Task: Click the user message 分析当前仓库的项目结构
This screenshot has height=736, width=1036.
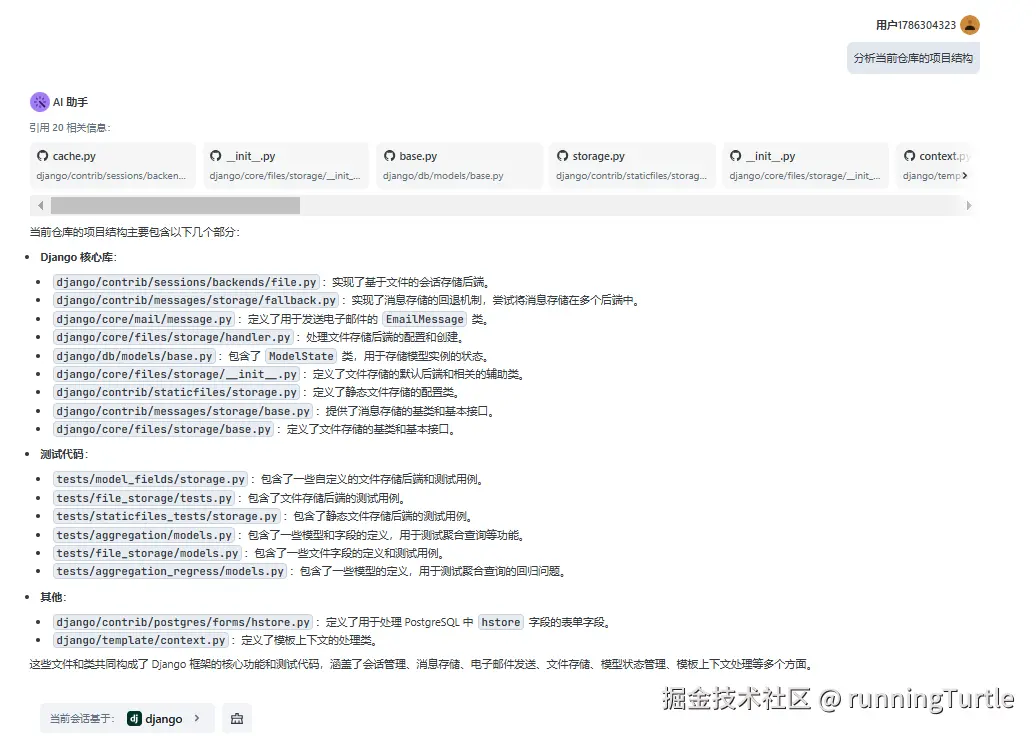Action: click(913, 58)
